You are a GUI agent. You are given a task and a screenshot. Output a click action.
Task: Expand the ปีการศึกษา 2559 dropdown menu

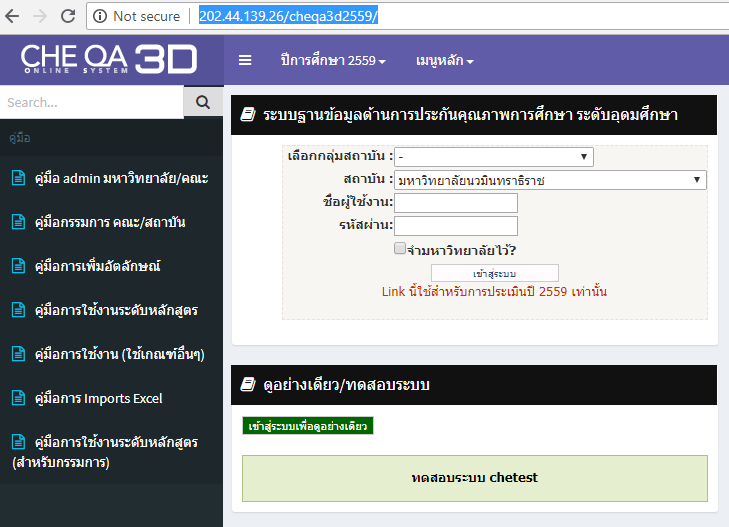pos(332,61)
